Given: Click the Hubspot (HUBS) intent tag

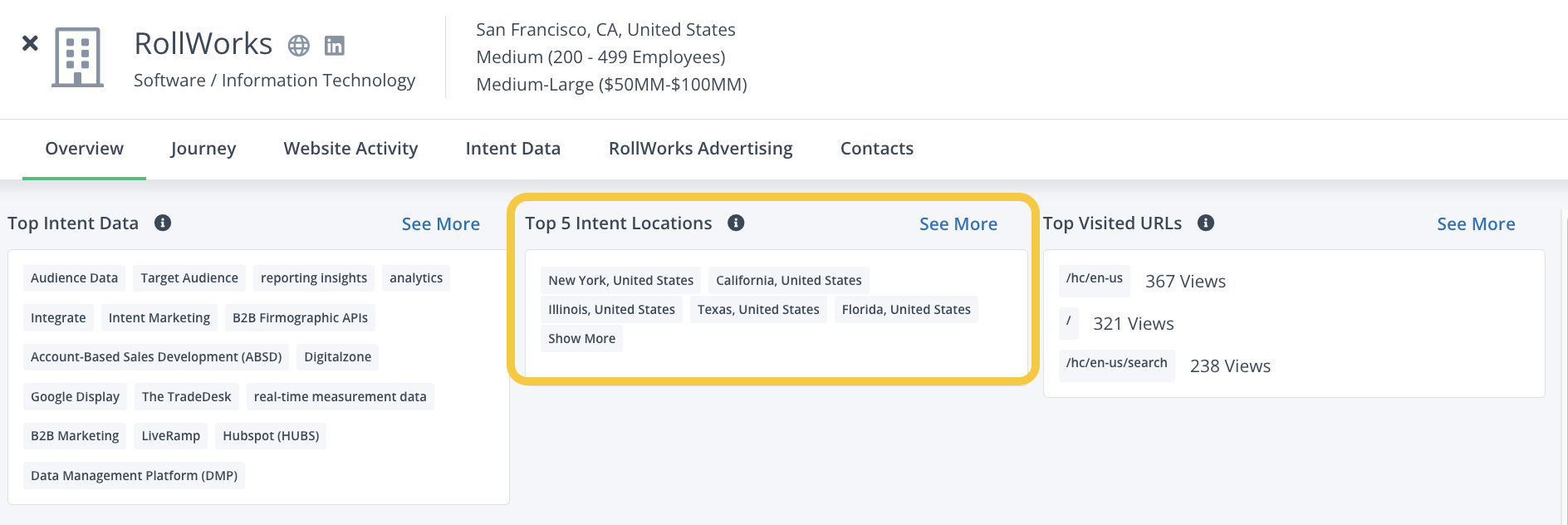Looking at the screenshot, I should pyautogui.click(x=271, y=436).
